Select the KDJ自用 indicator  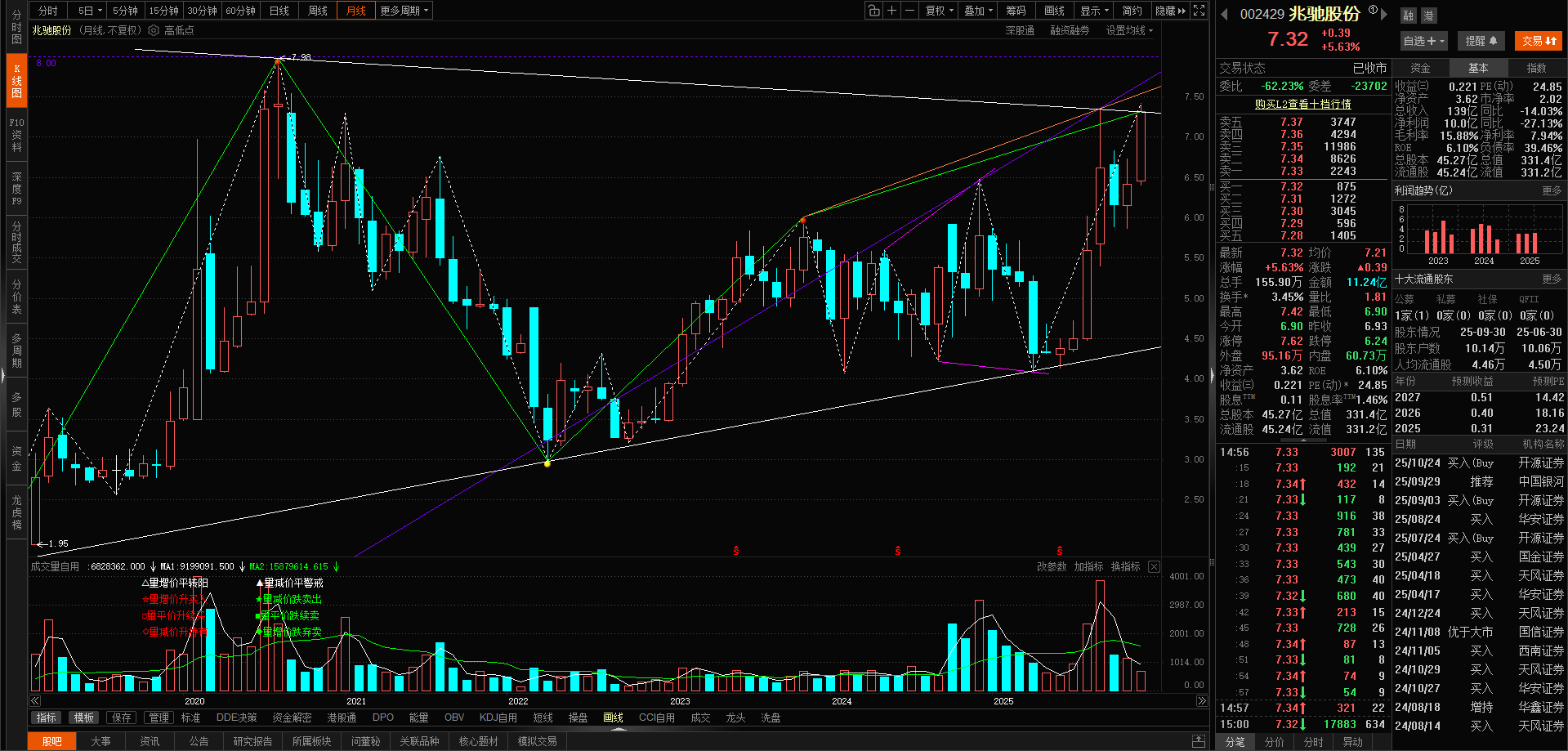tap(498, 717)
